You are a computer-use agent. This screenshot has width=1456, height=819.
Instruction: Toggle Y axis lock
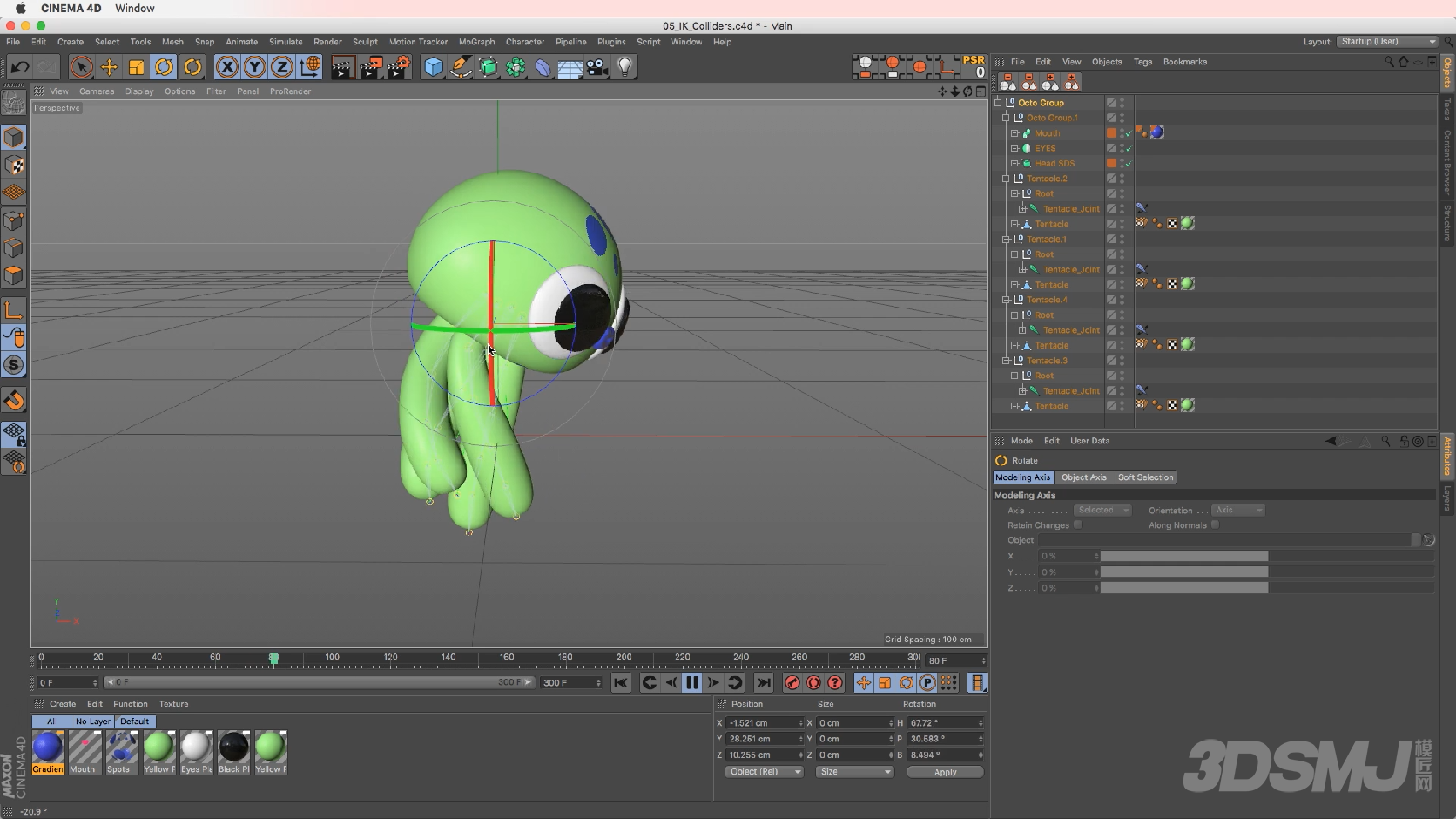pos(254,67)
